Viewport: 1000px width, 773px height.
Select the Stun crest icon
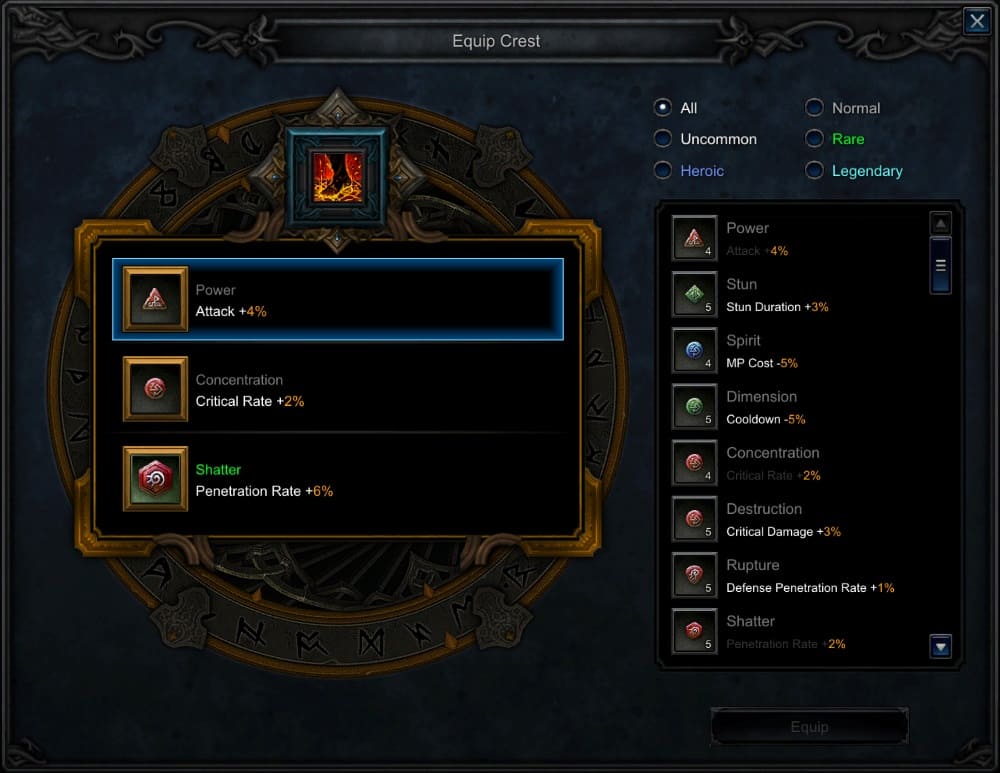coord(695,294)
